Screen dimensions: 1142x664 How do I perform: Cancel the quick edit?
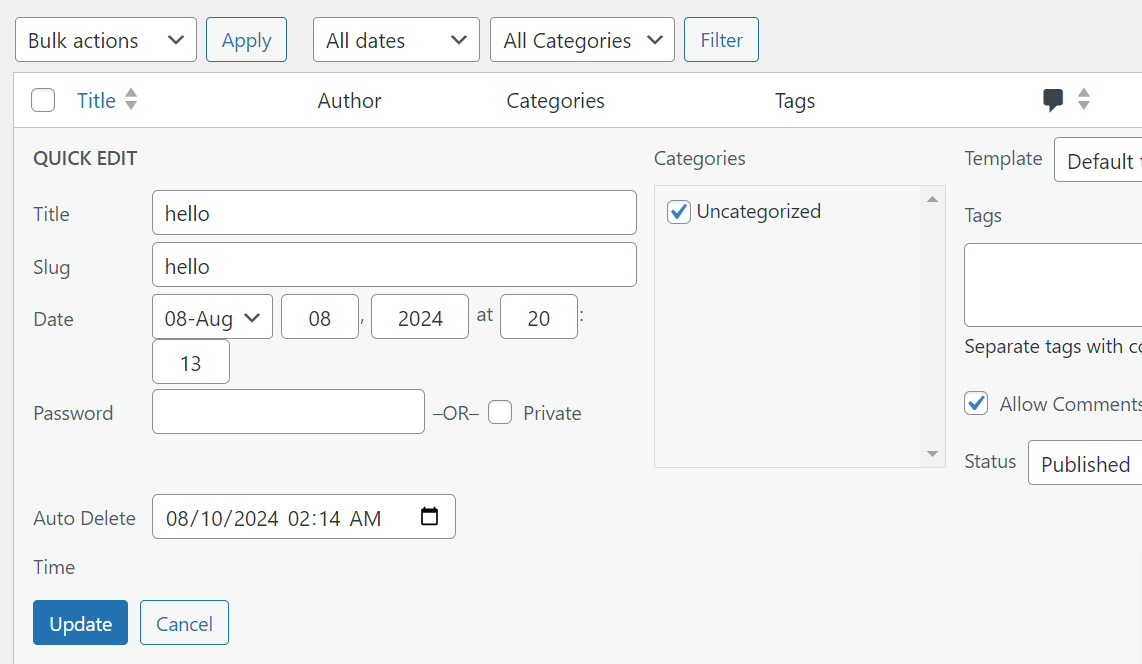pyautogui.click(x=184, y=623)
